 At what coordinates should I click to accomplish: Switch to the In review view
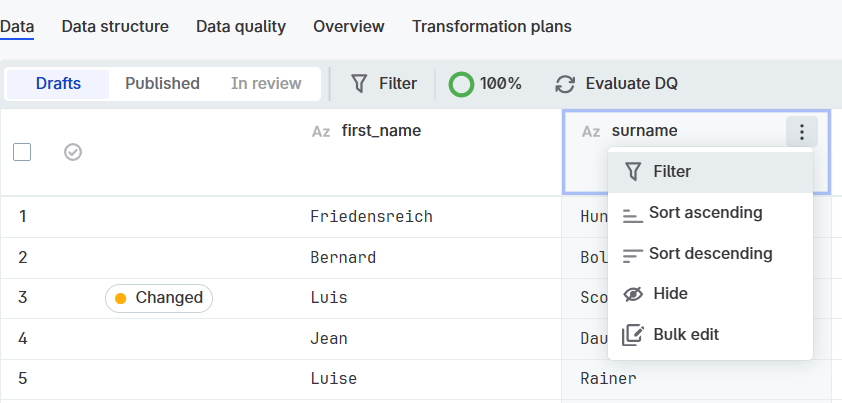266,84
